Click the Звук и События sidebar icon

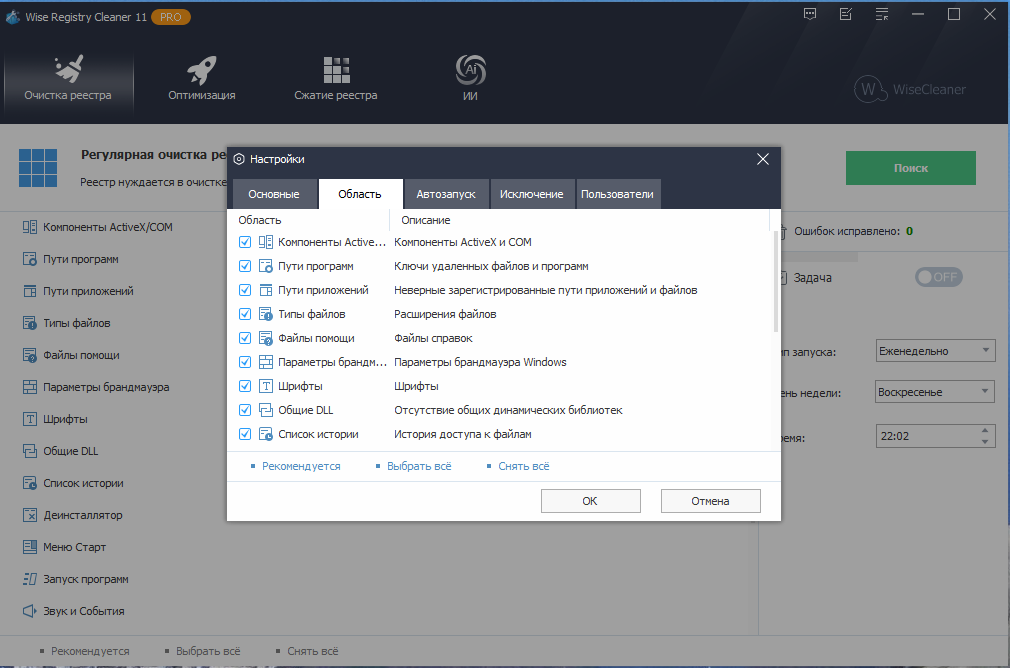30,611
